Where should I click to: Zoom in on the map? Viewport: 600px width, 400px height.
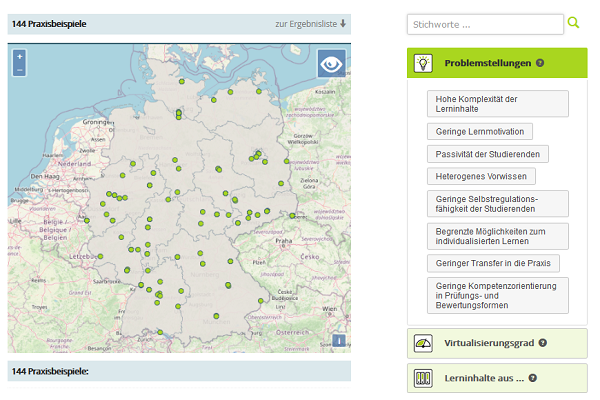tap(19, 57)
